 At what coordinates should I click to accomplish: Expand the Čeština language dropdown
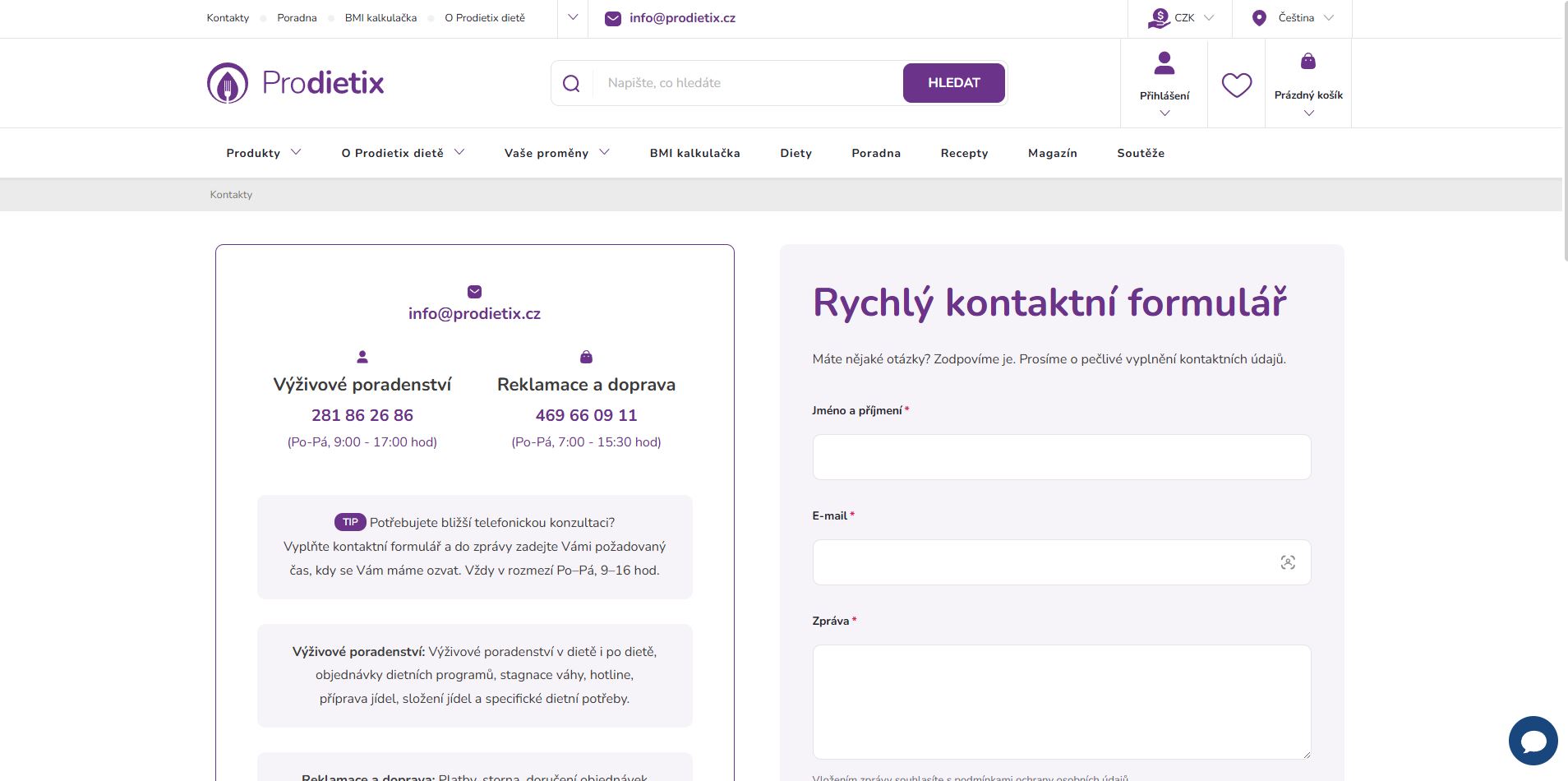(x=1329, y=17)
